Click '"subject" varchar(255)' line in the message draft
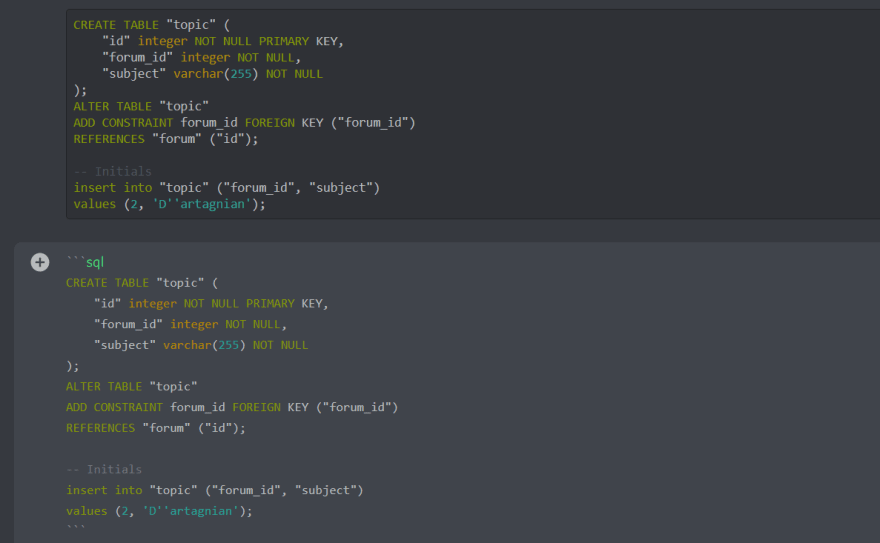The width and height of the screenshot is (880, 543). pos(201,345)
